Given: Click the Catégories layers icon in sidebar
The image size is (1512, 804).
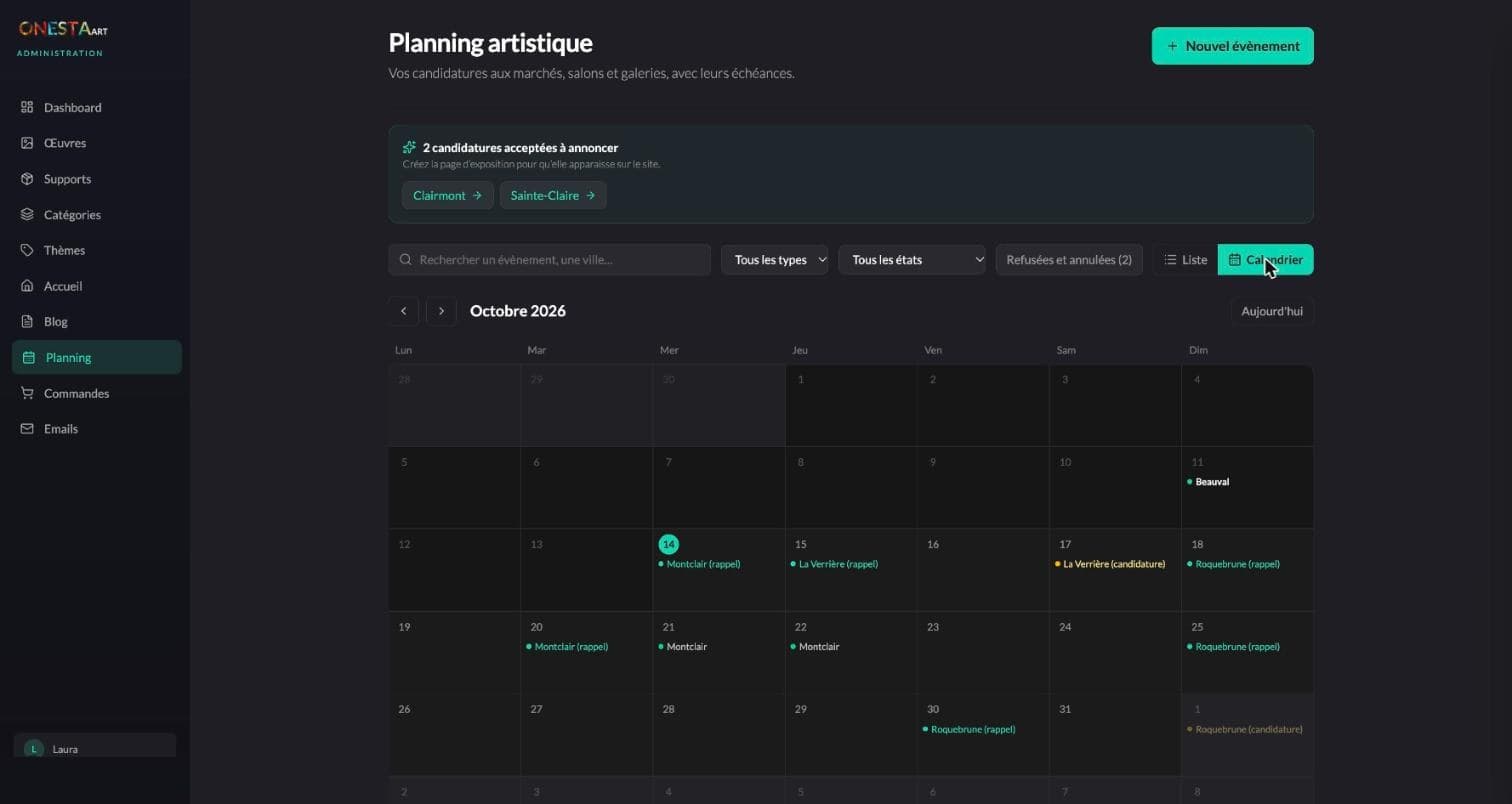Looking at the screenshot, I should click(x=27, y=214).
